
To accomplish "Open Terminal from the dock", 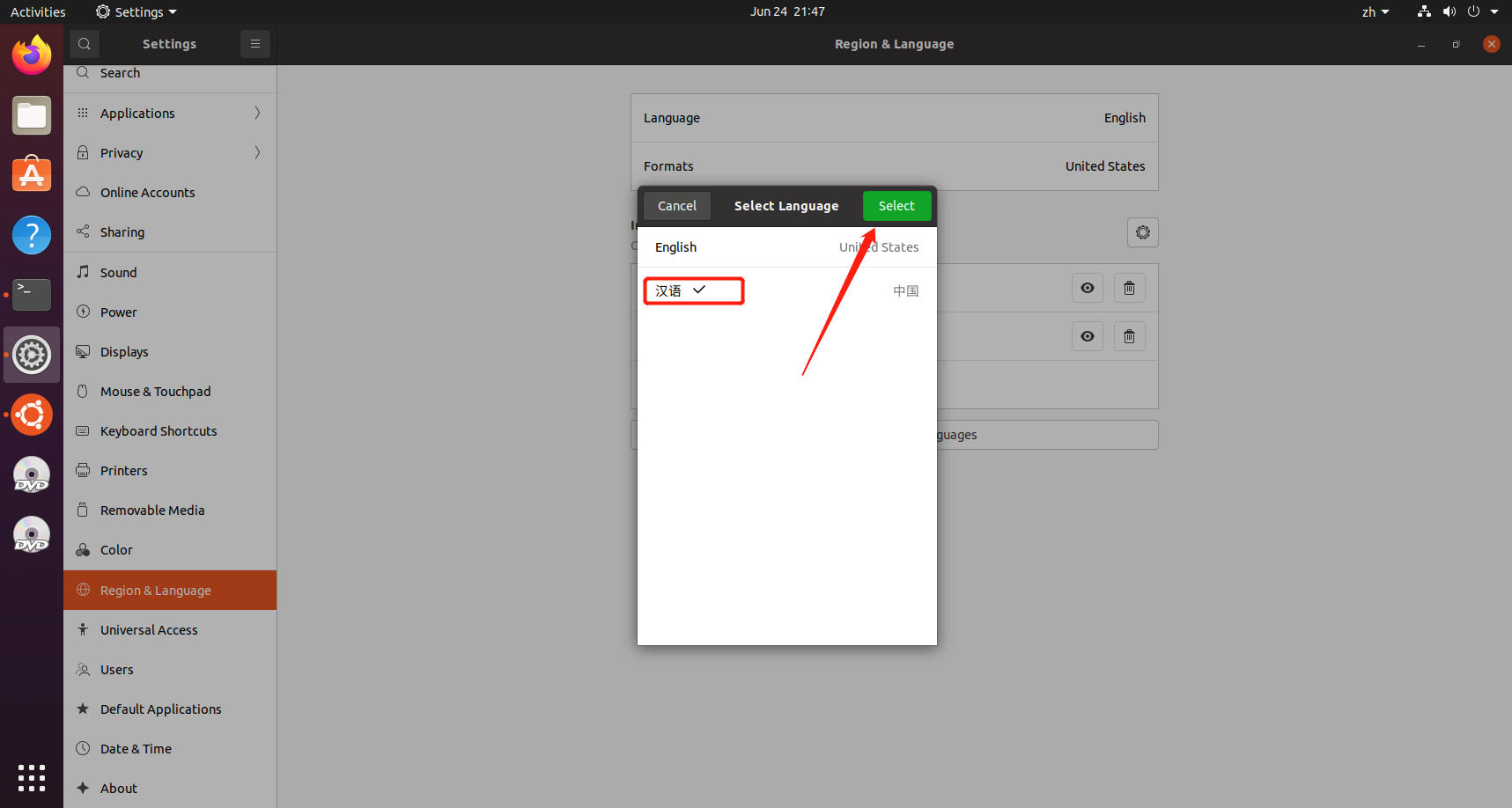I will point(32,295).
